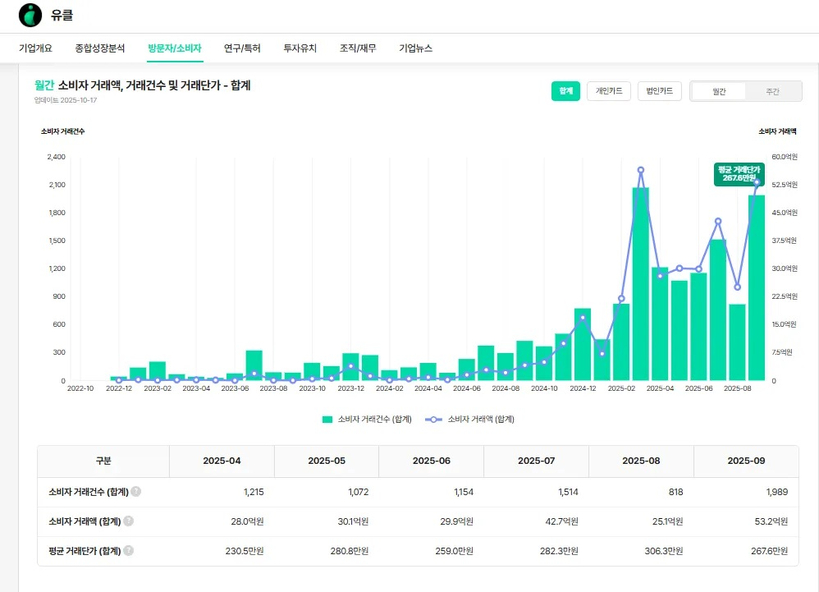Click help icon beside 평균 거래단가 (합계)
The height and width of the screenshot is (592, 819).
pos(128,550)
